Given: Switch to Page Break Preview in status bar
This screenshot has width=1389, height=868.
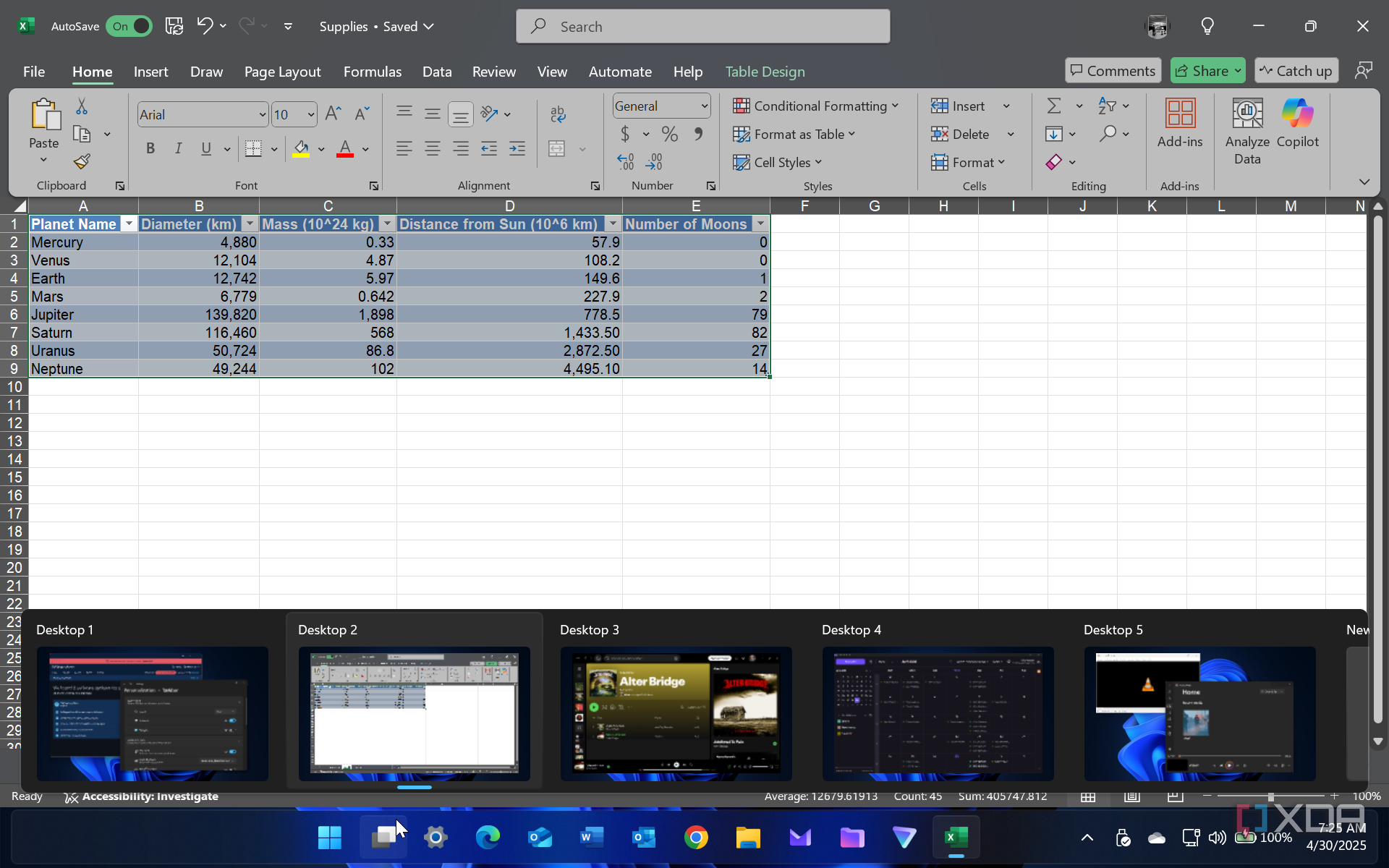Looking at the screenshot, I should [1176, 796].
